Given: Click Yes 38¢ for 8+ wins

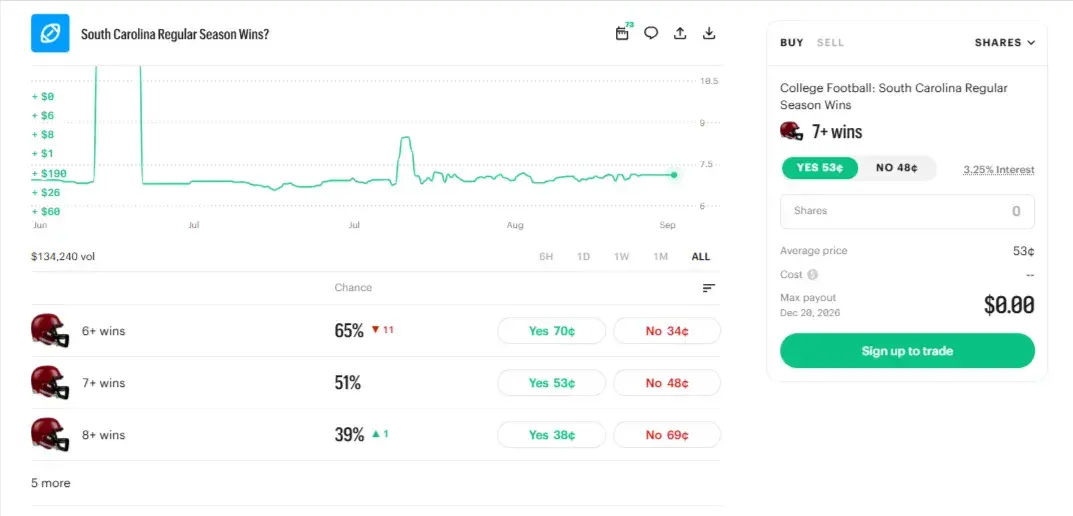Looking at the screenshot, I should pyautogui.click(x=552, y=435).
